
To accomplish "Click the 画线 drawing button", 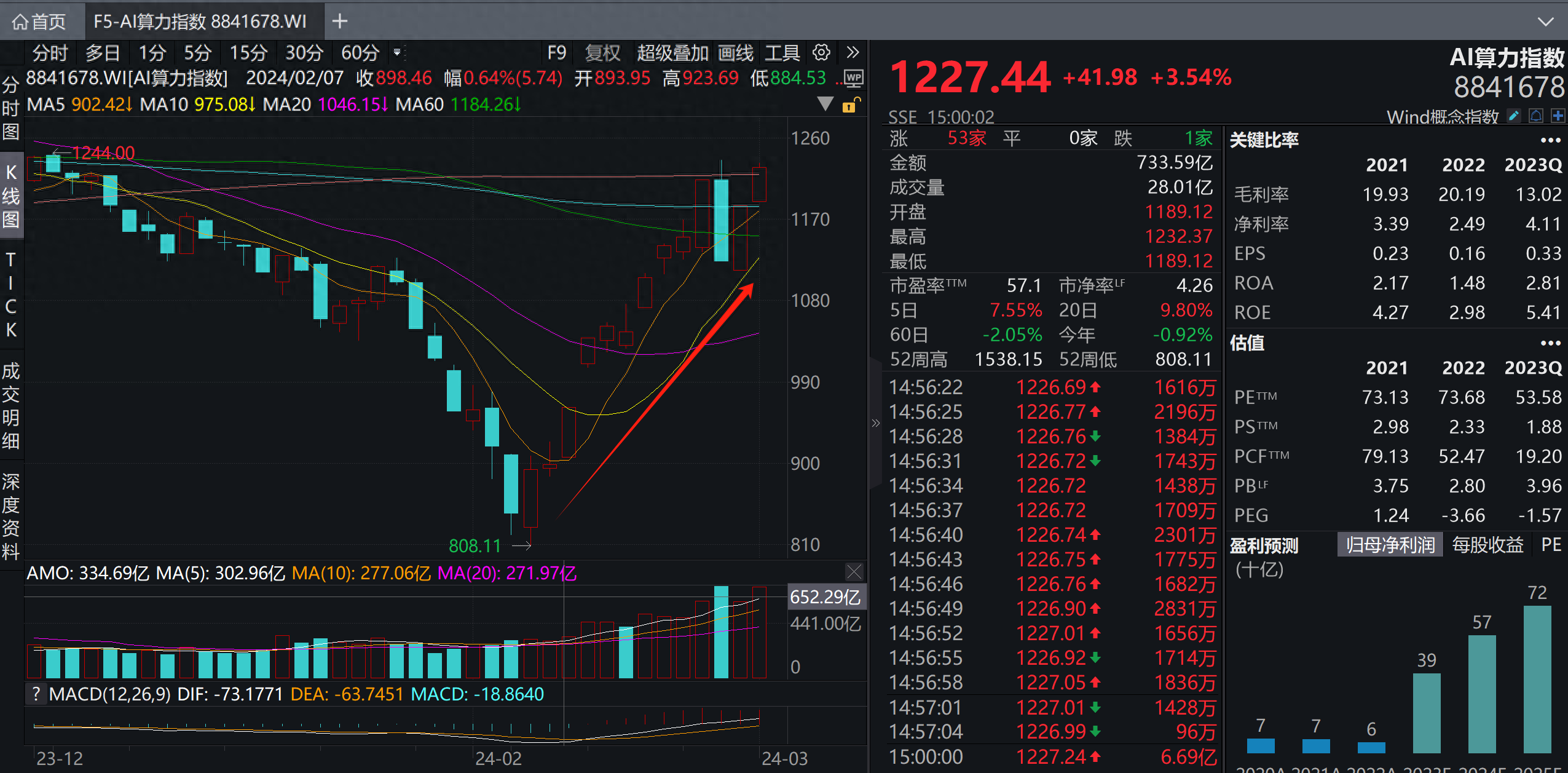I will [x=735, y=53].
